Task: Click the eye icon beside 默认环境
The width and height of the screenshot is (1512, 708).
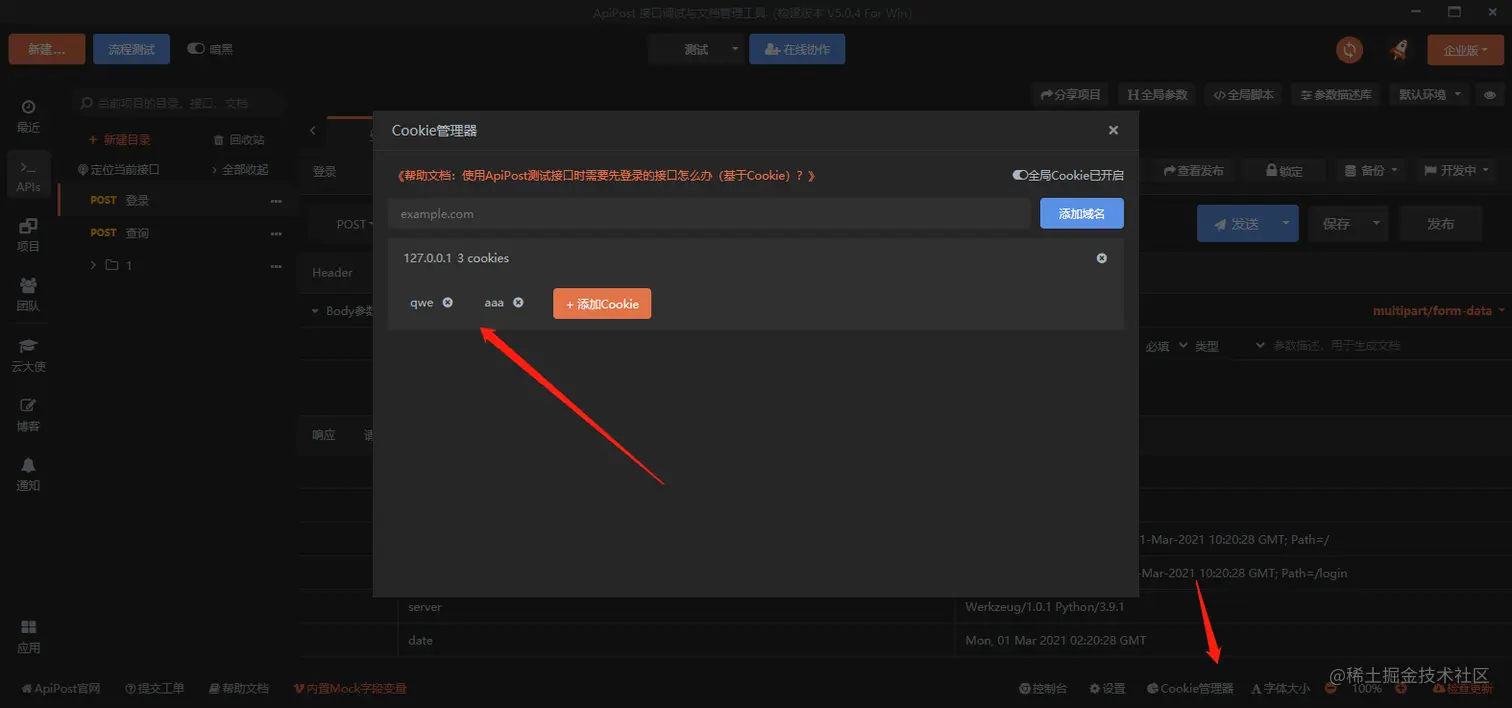Action: click(x=1490, y=94)
